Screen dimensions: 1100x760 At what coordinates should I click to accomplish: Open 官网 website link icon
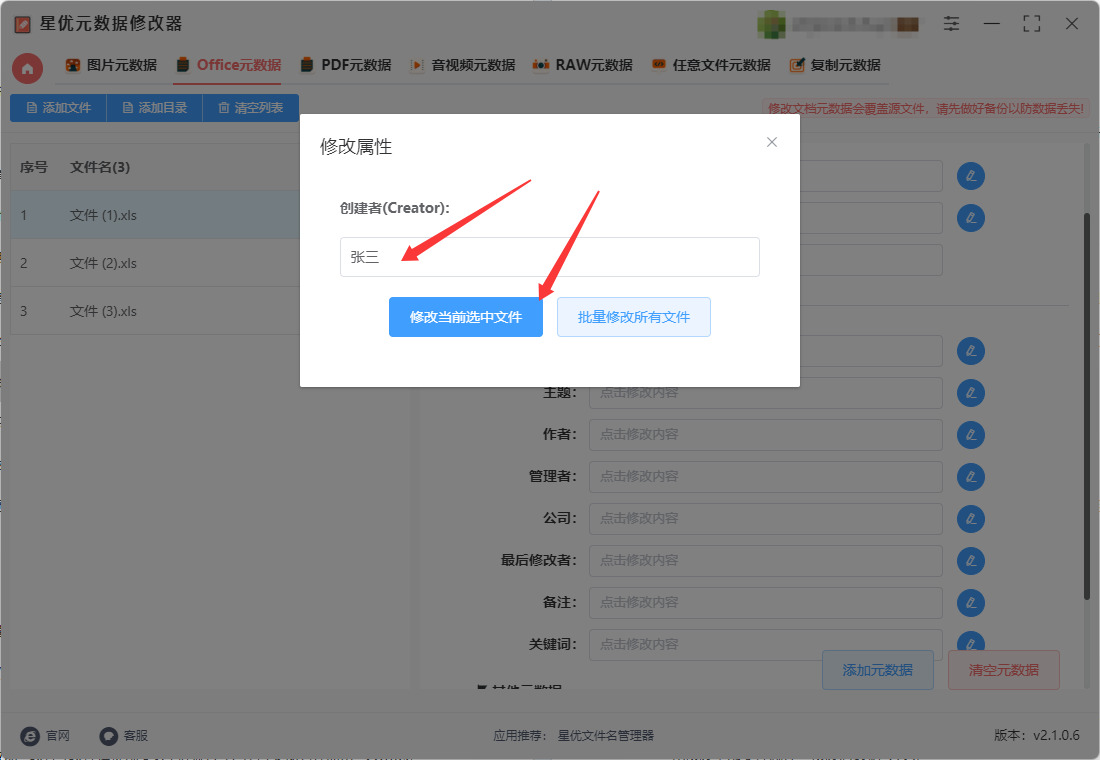click(29, 735)
